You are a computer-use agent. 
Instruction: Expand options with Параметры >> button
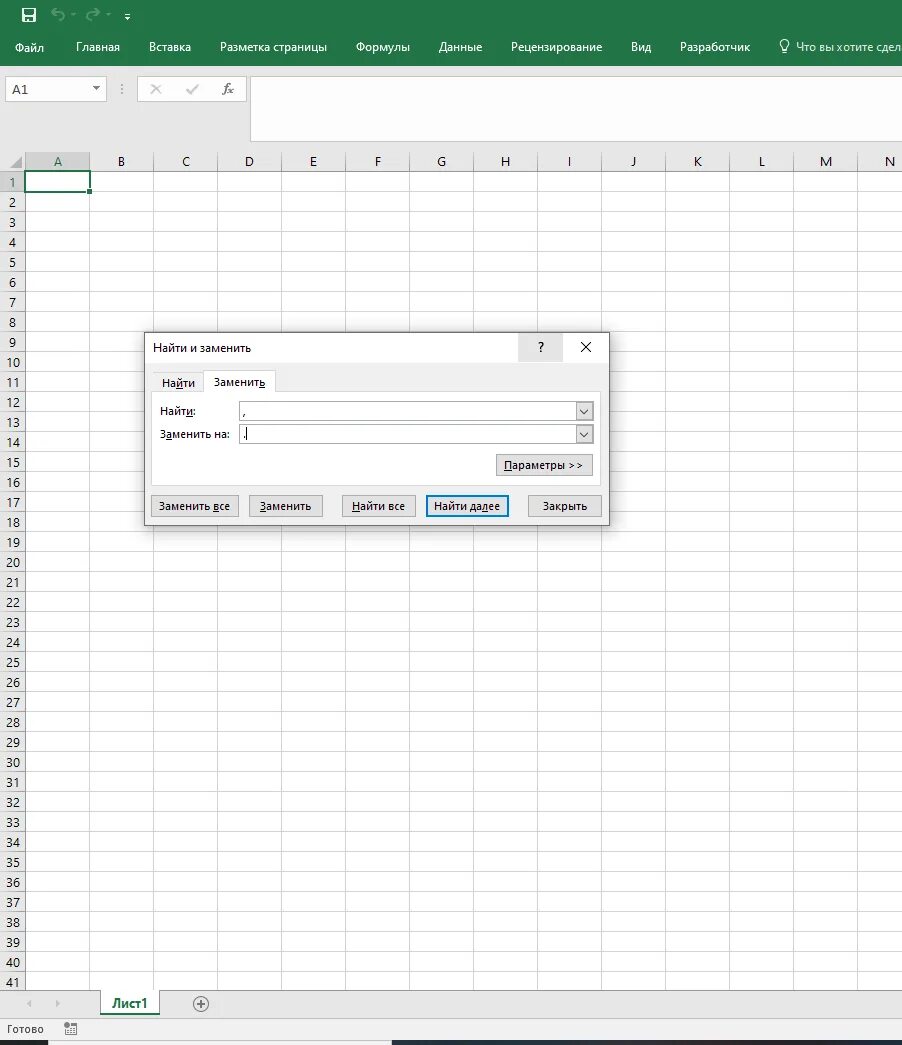(544, 465)
